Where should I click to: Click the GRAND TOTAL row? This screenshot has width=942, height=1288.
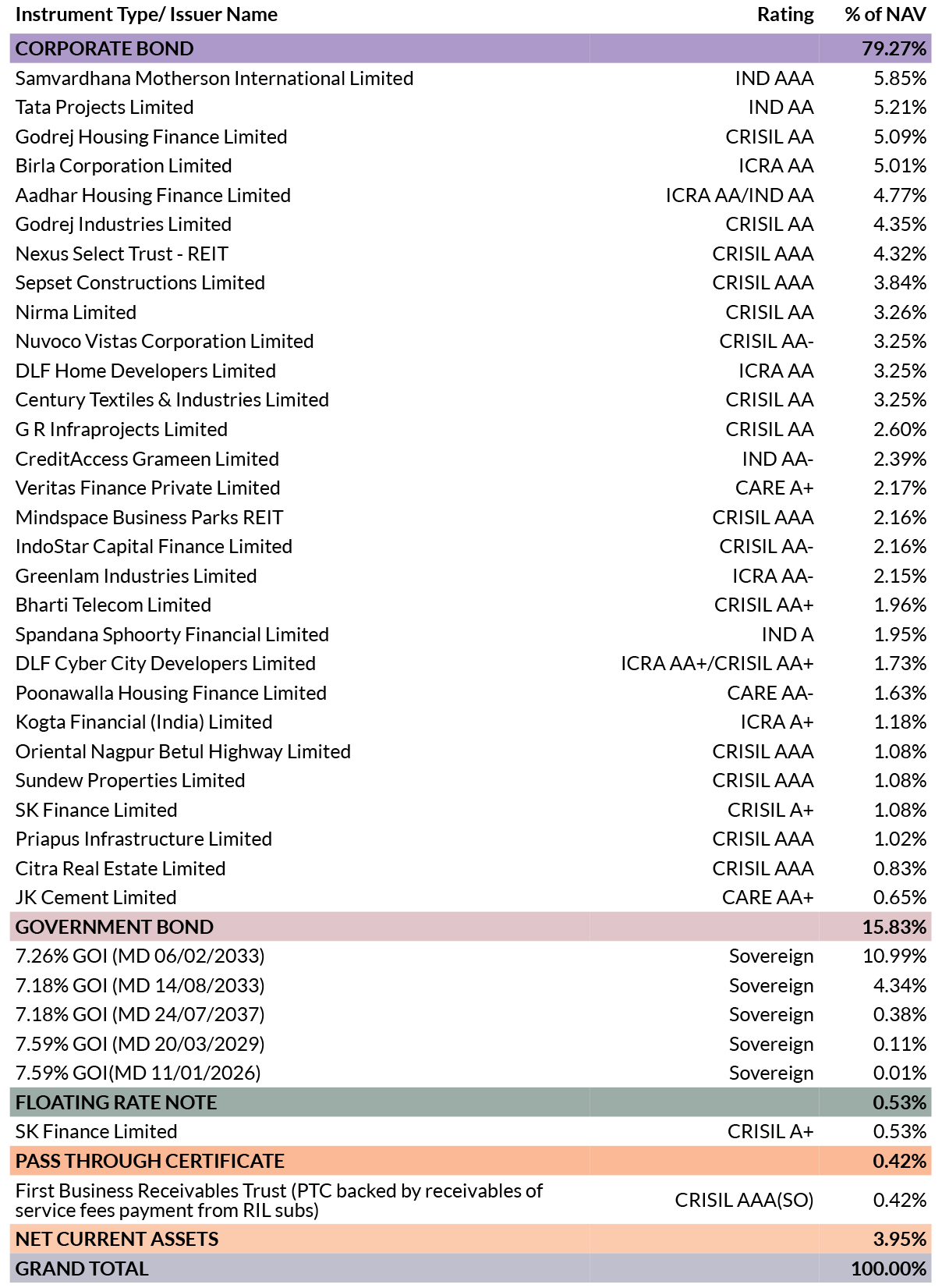470,1268
